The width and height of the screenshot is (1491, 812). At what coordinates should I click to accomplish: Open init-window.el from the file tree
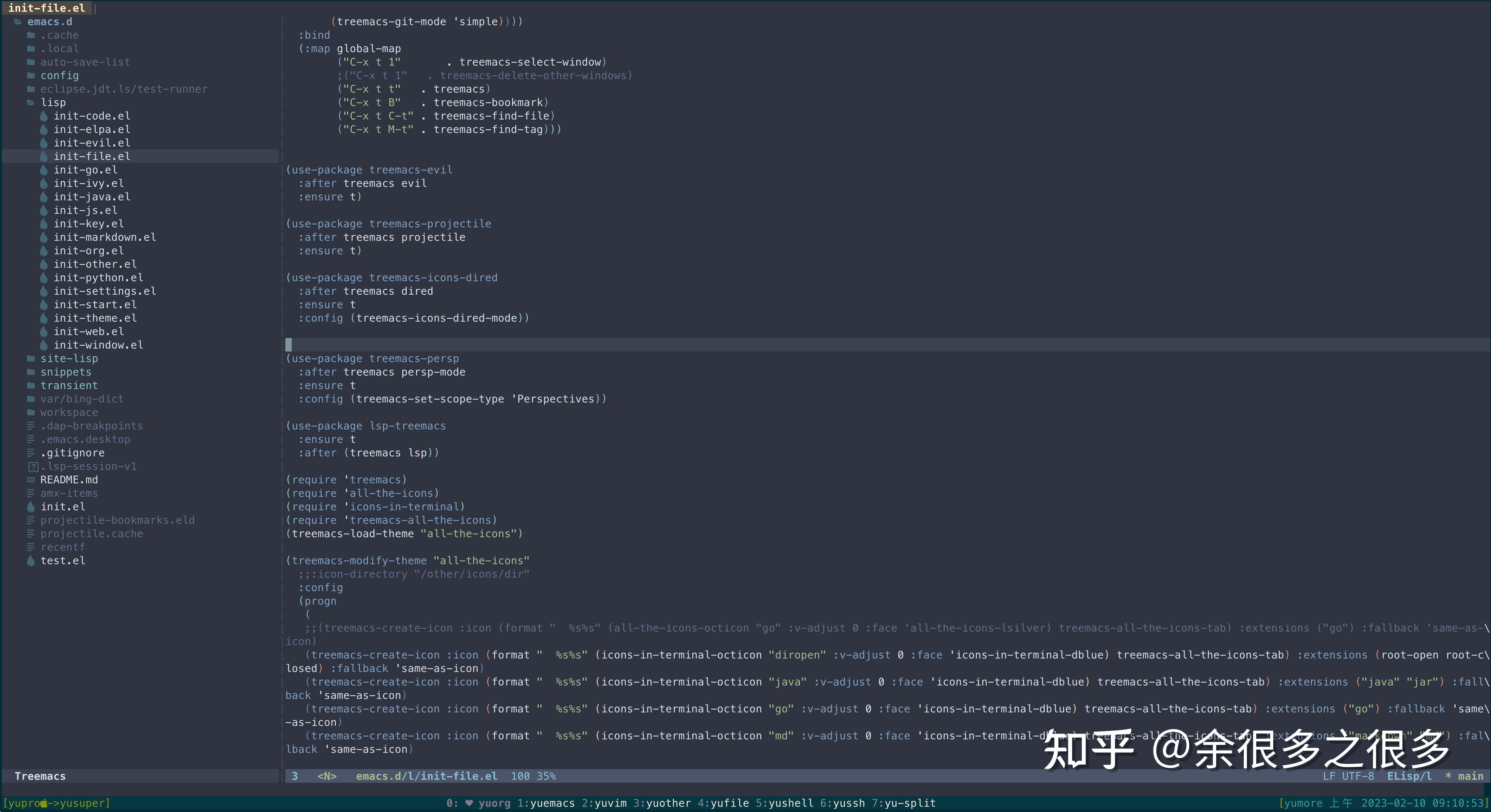pyautogui.click(x=98, y=345)
